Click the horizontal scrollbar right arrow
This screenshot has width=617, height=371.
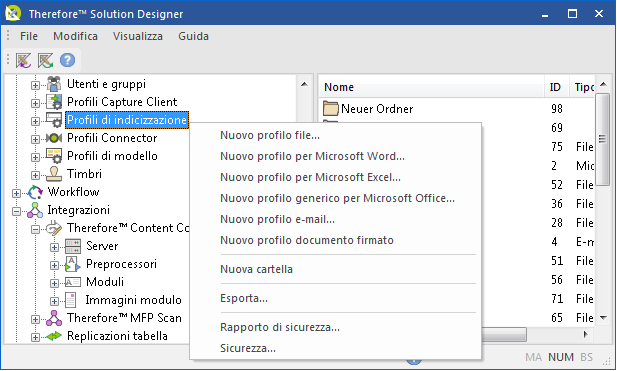(x=586, y=334)
